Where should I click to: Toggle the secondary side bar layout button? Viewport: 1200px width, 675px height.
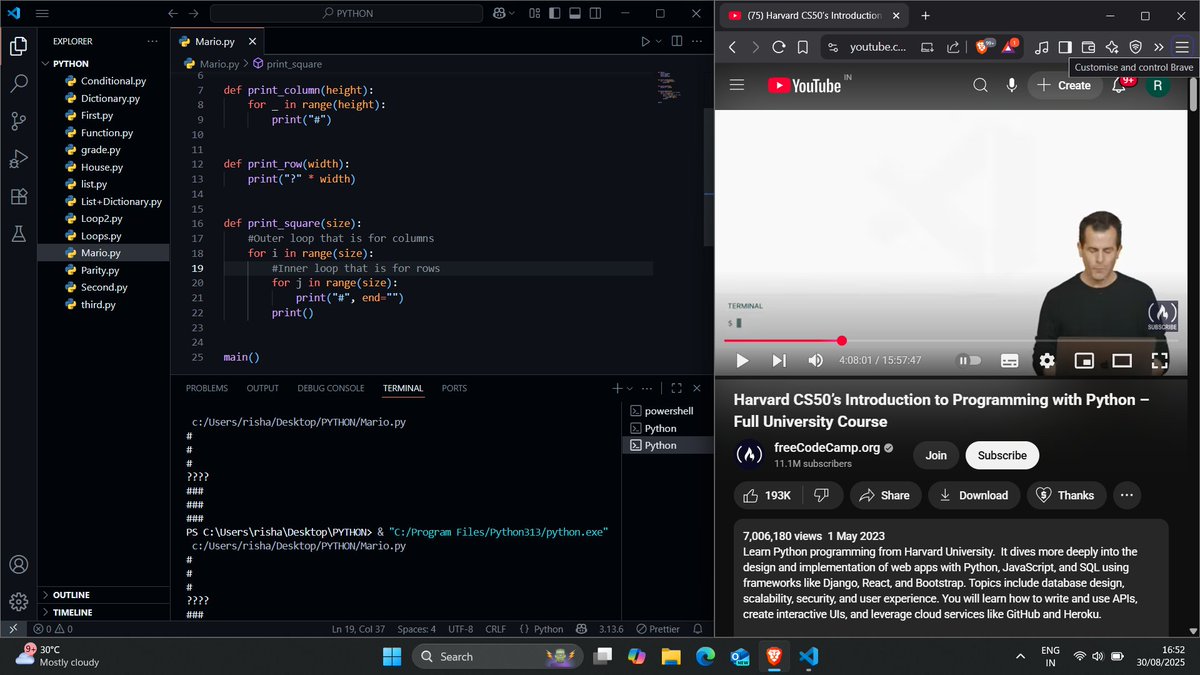tap(593, 14)
